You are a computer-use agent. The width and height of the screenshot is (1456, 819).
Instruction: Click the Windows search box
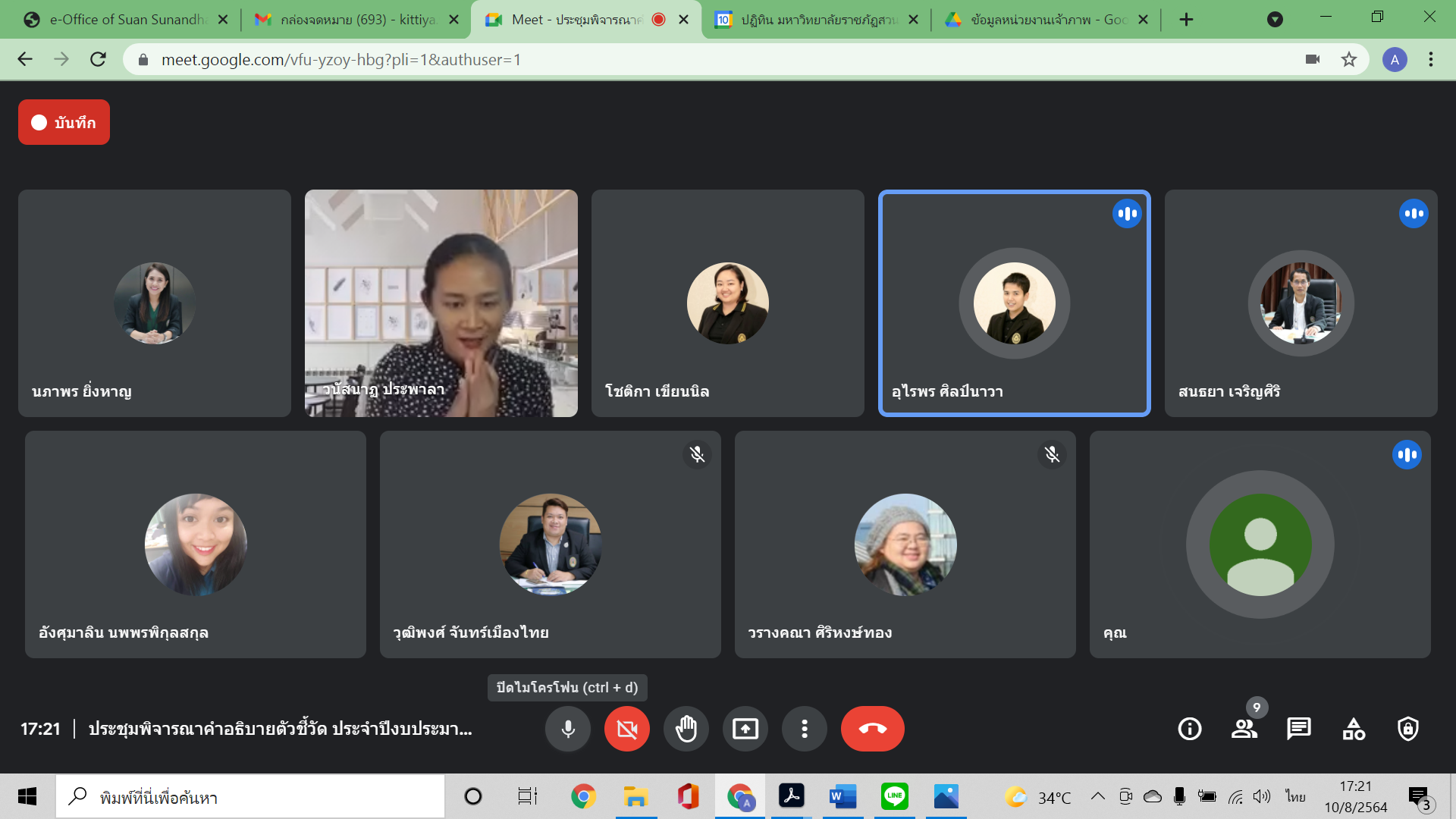pos(250,797)
